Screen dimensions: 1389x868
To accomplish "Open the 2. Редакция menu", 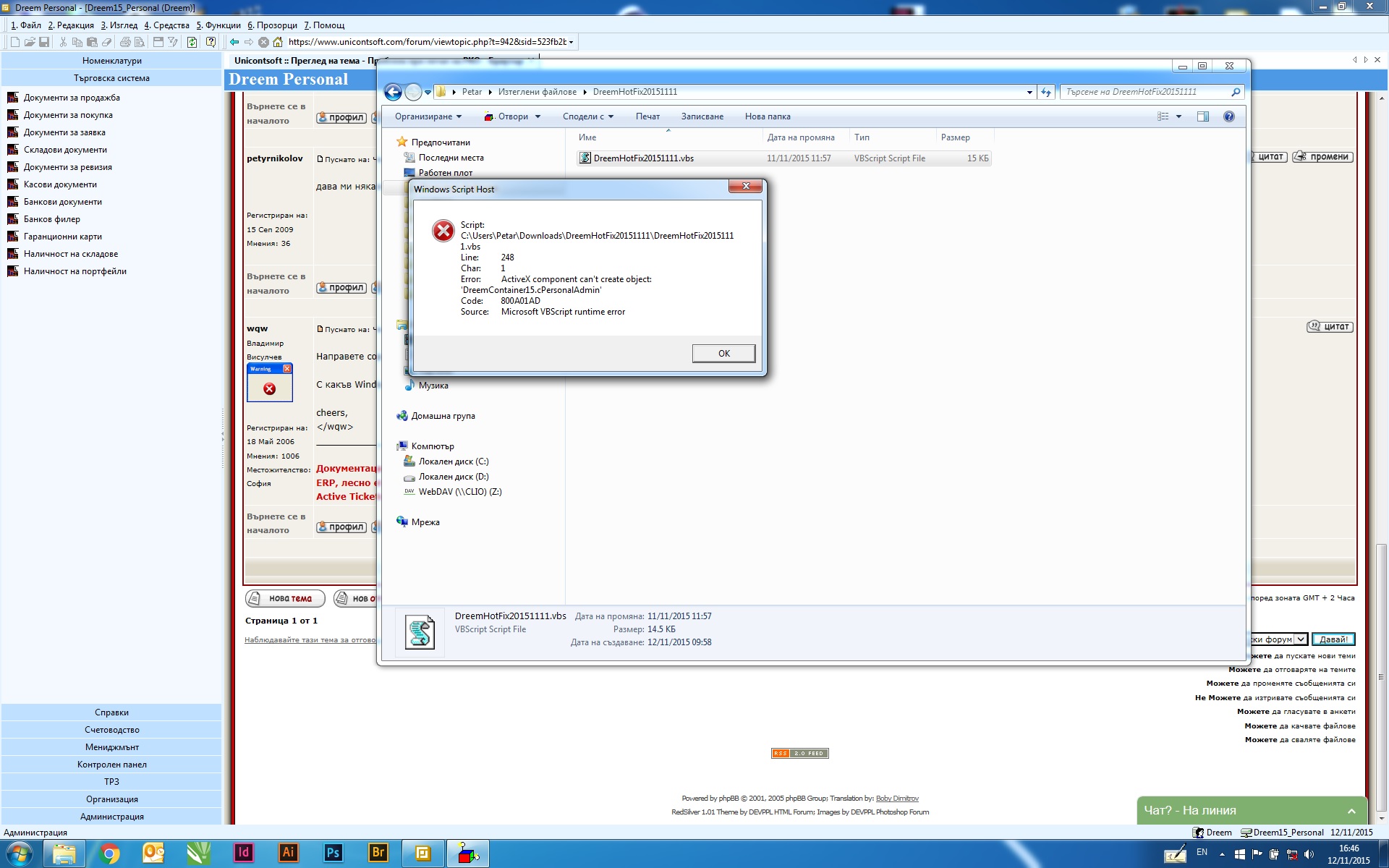I will tap(71, 25).
